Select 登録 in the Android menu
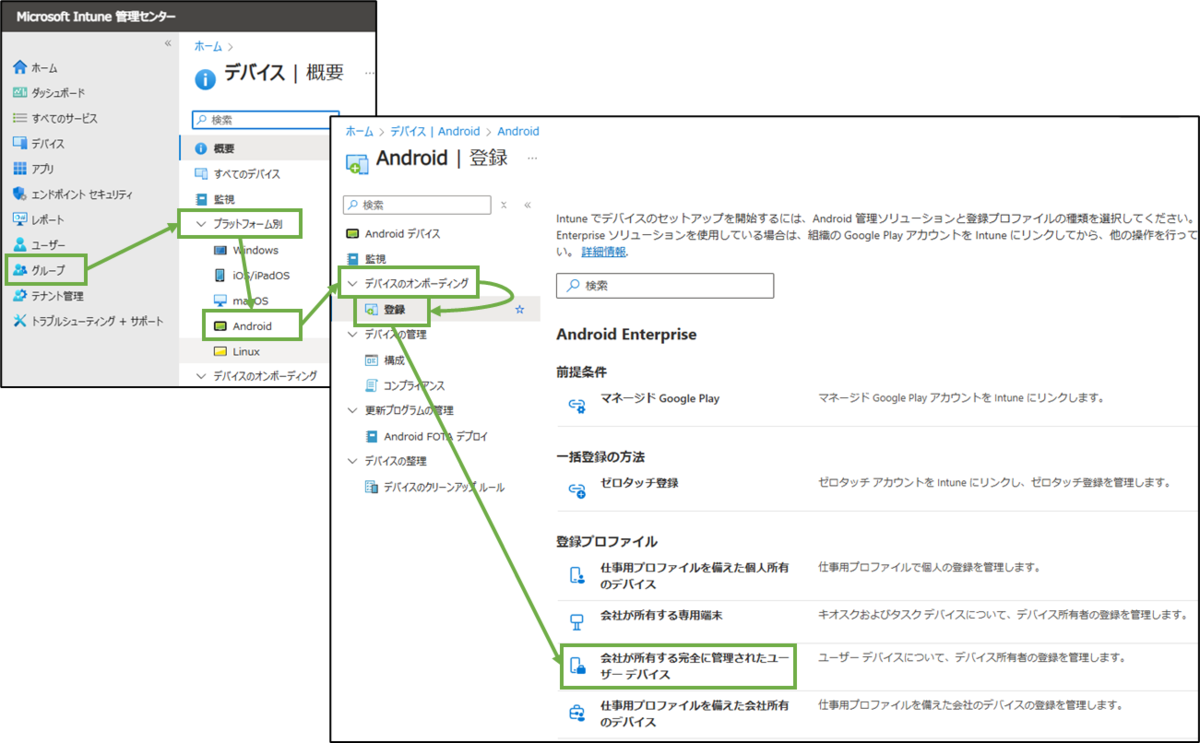Viewport: 1200px width, 743px height. tap(385, 310)
